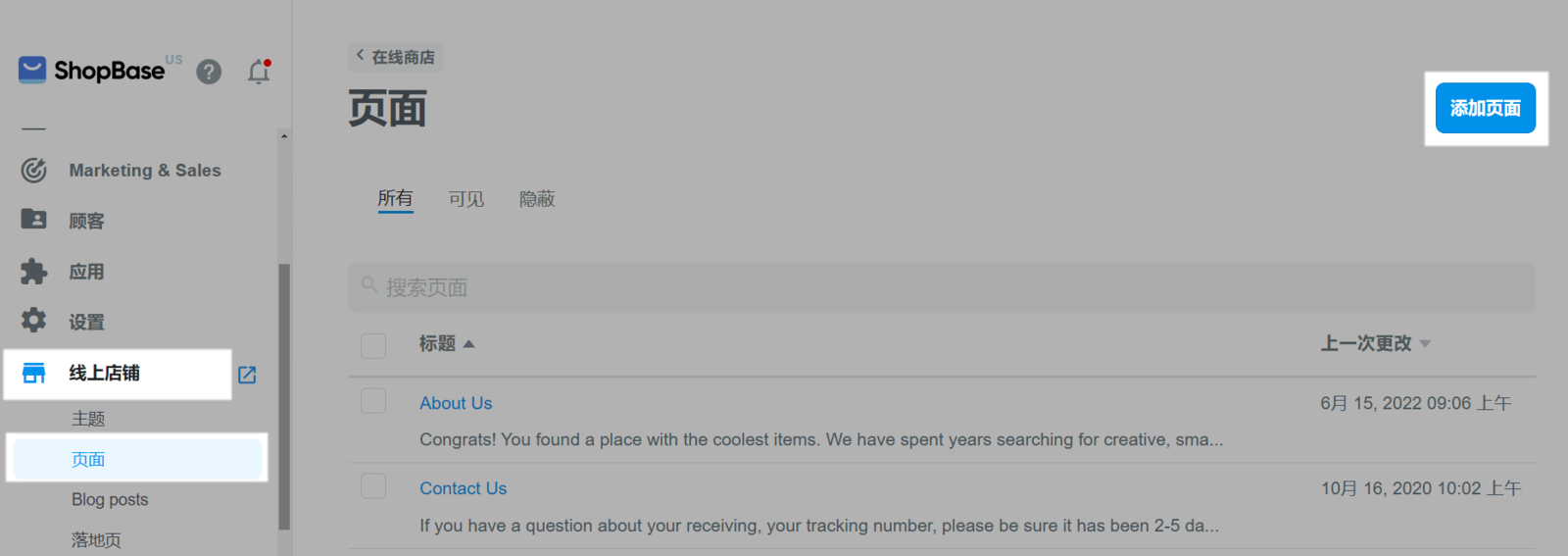Viewport: 1568px width, 556px height.
Task: Click the ShopBase logo
Action: (92, 71)
